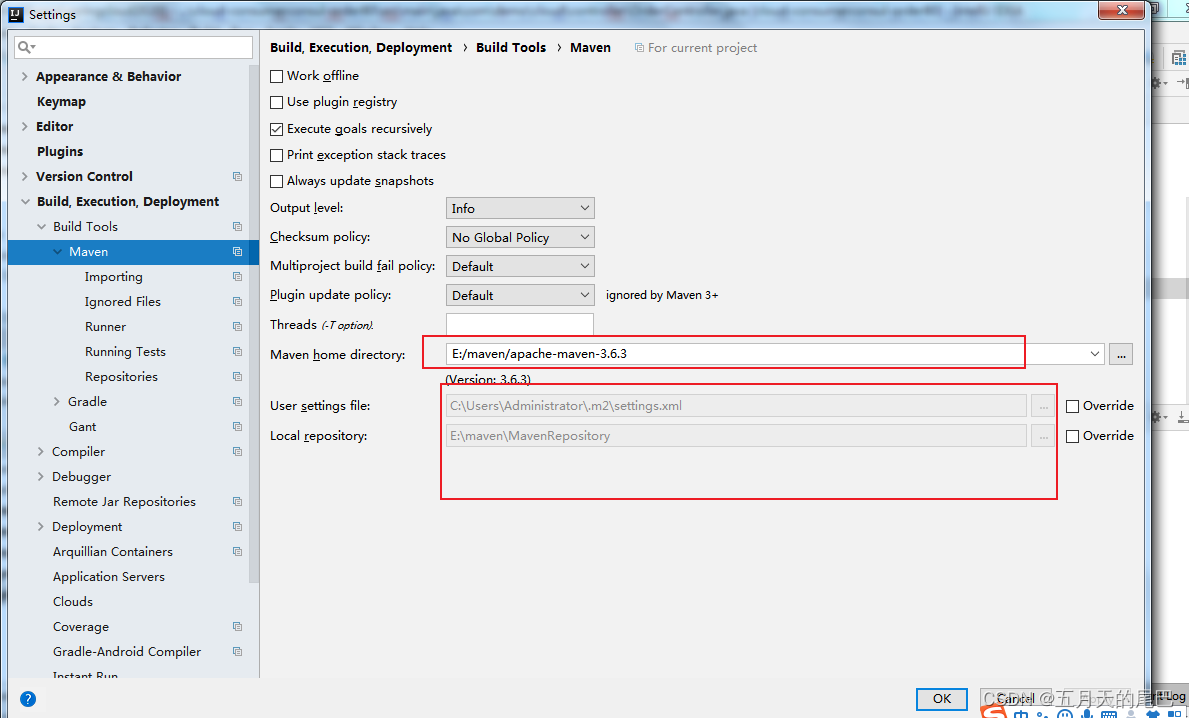1189x718 pixels.
Task: Expand the Gradle node
Action: [x=57, y=402]
